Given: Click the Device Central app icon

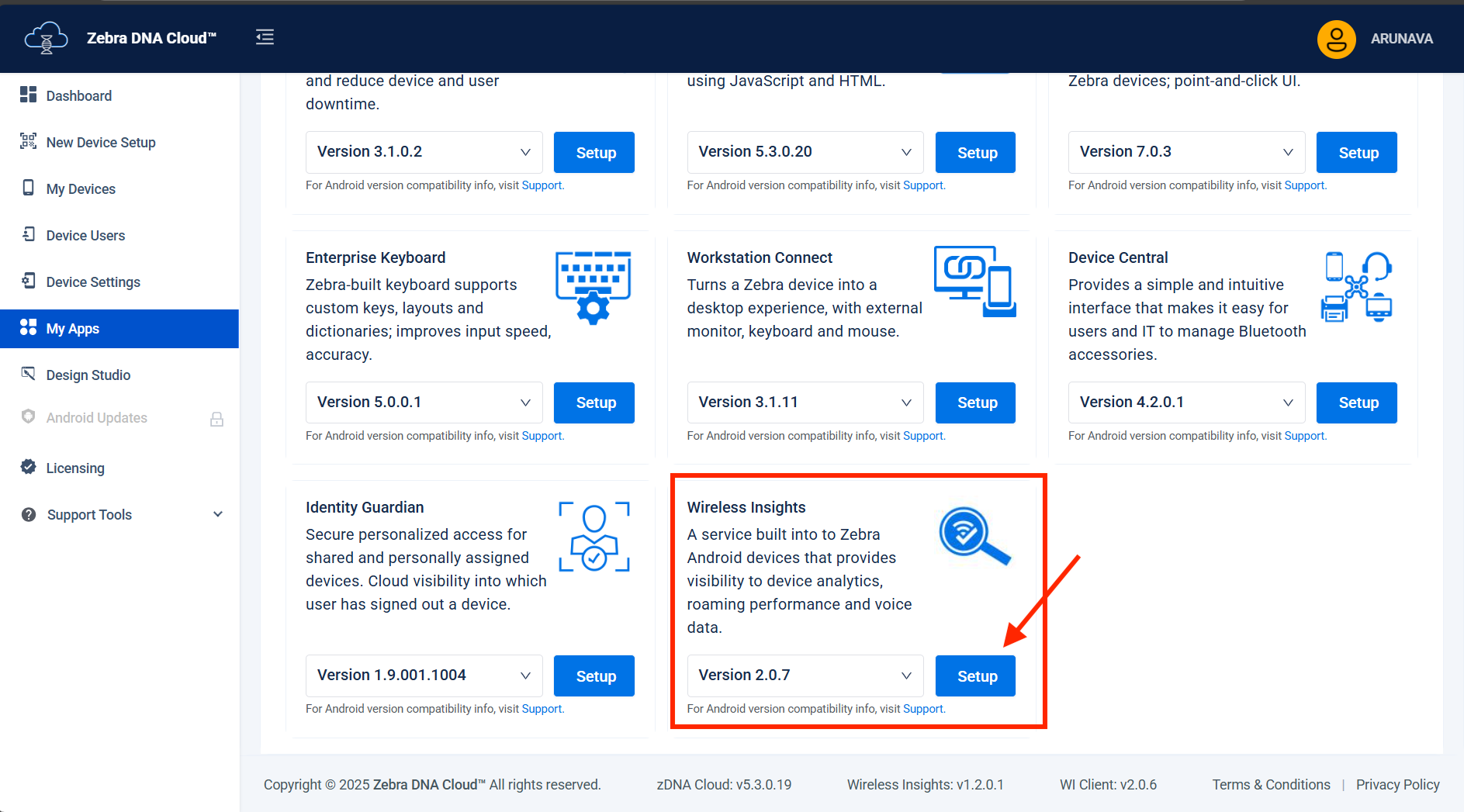Looking at the screenshot, I should (x=1356, y=286).
